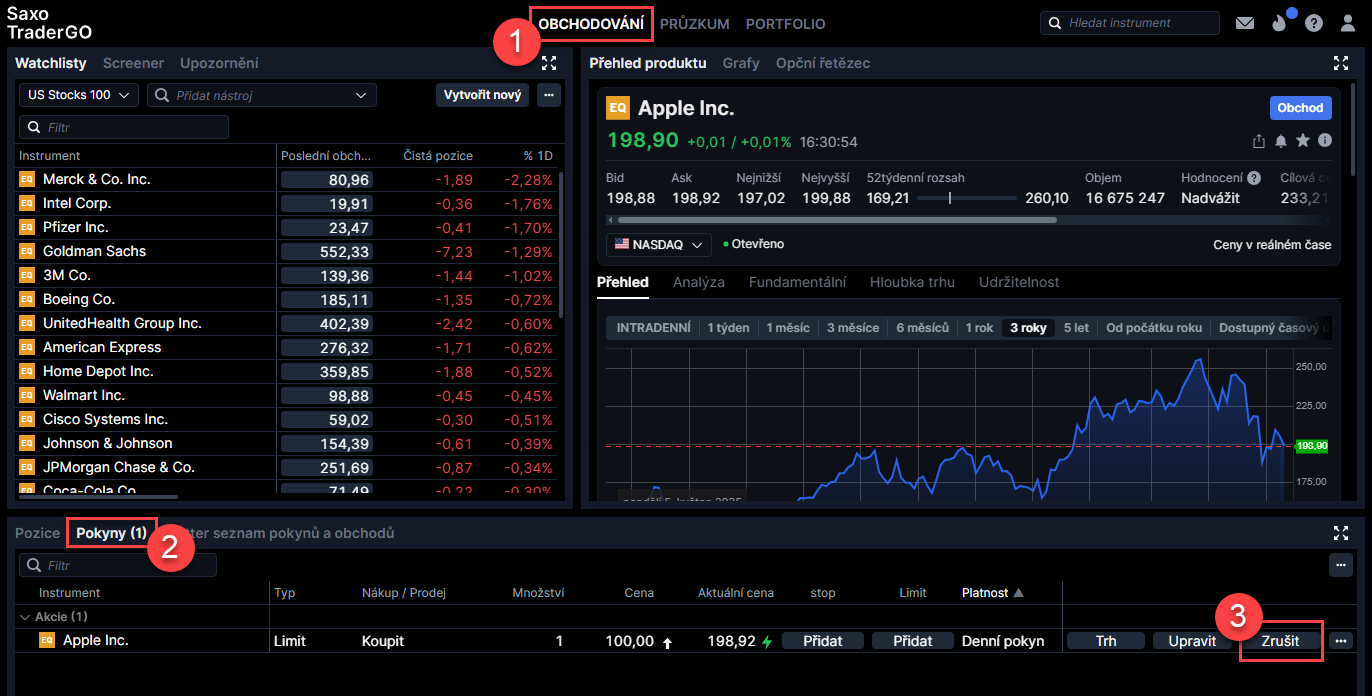
Task: Open the user account profile icon
Action: 1348,23
